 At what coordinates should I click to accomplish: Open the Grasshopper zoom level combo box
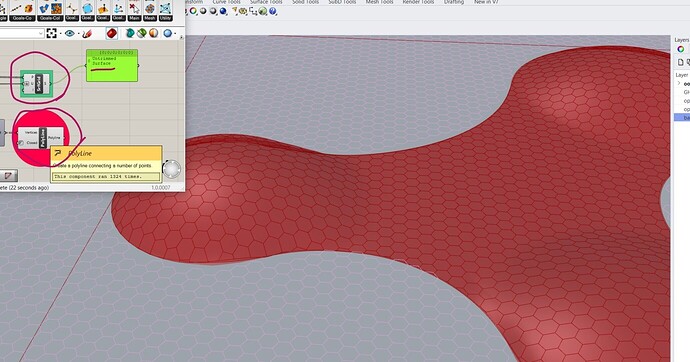tap(22, 33)
